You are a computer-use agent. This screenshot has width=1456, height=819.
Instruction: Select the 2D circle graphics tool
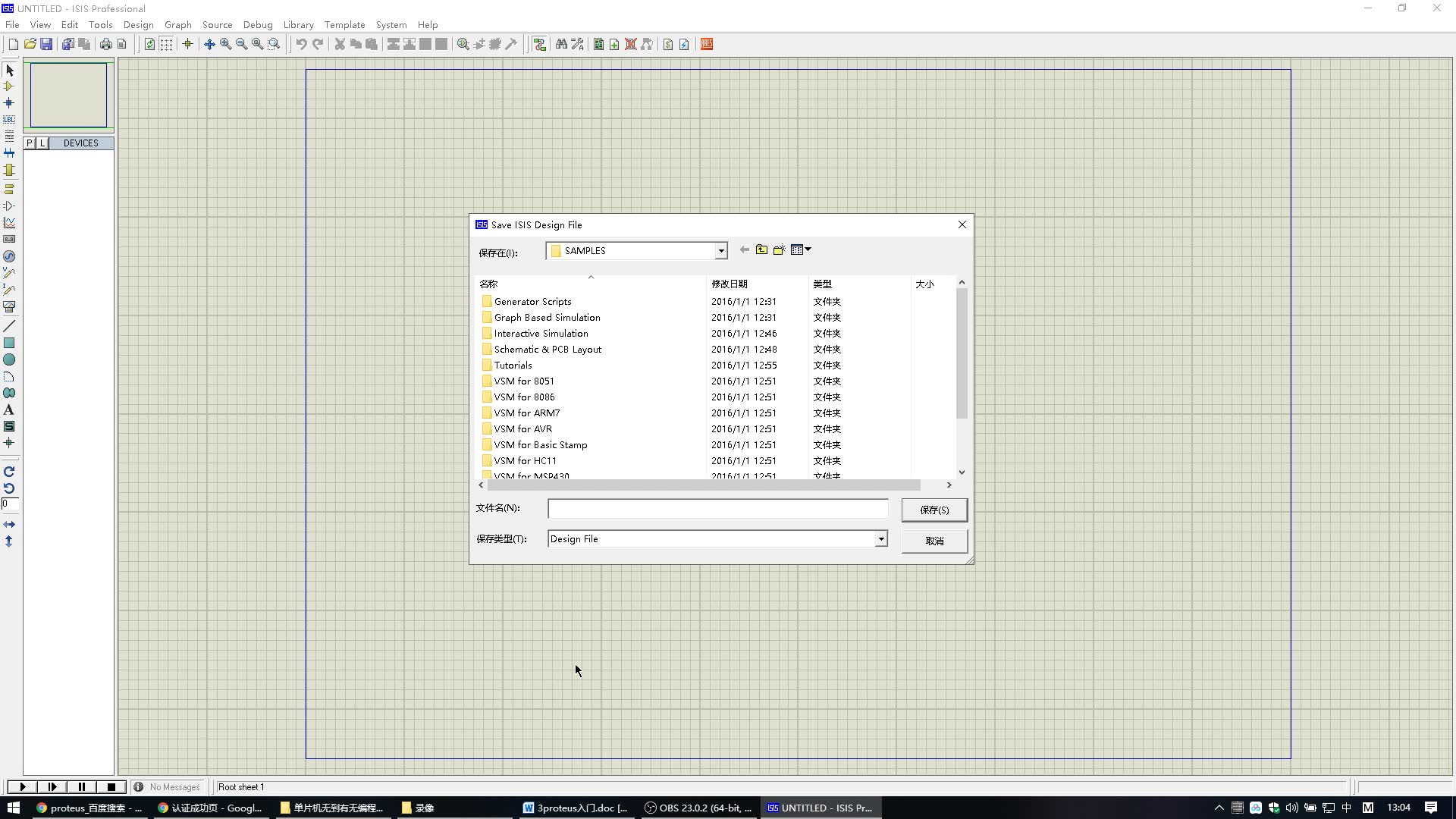[9, 359]
